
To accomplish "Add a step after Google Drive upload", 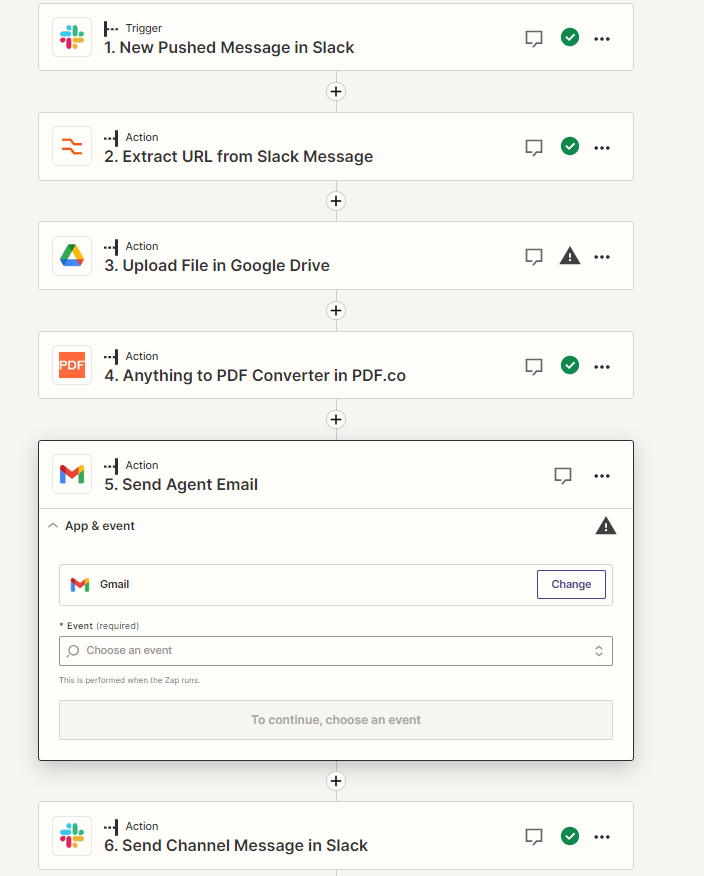I will (x=336, y=311).
